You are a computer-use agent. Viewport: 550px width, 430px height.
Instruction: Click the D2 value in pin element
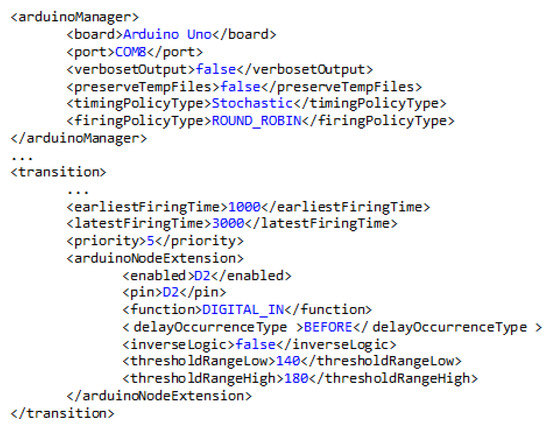(x=171, y=292)
